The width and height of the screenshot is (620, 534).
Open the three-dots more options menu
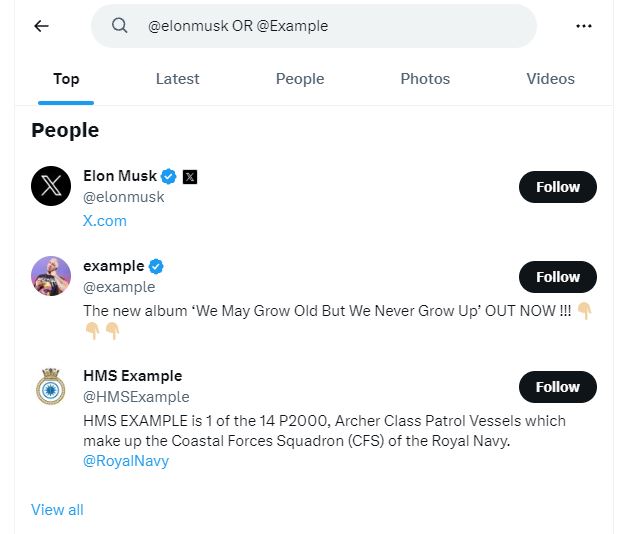[584, 26]
